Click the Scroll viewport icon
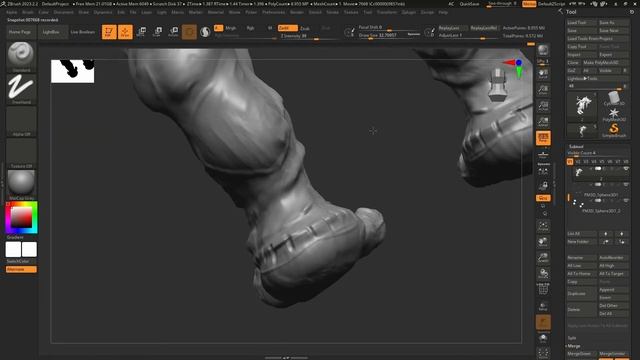 (x=543, y=74)
